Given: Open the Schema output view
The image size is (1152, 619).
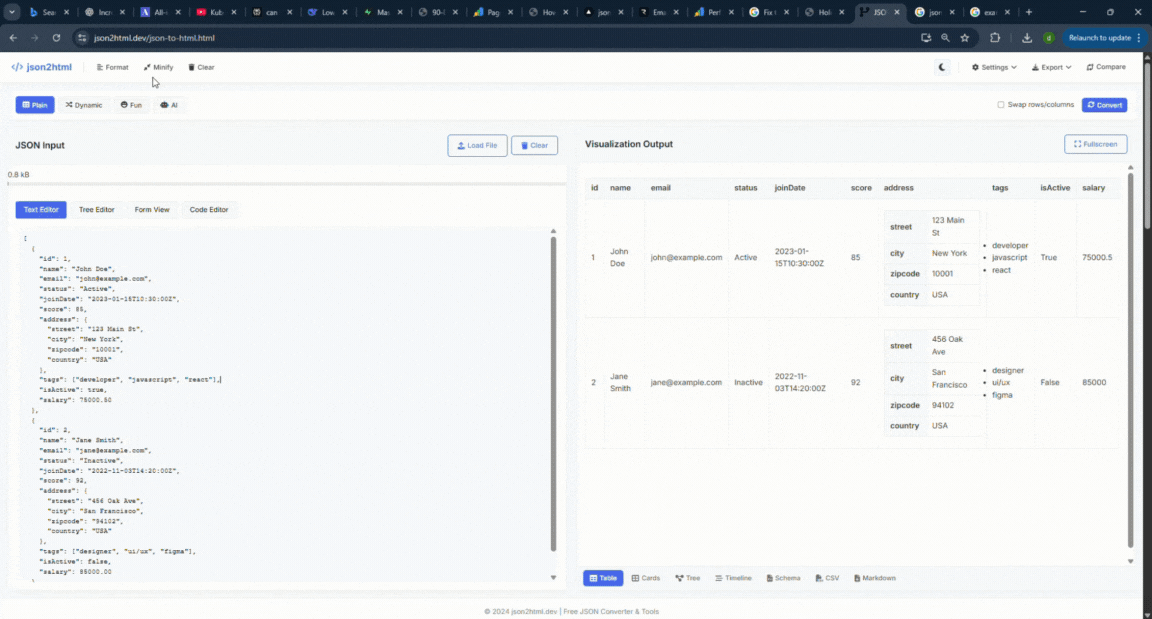Looking at the screenshot, I should coord(783,578).
